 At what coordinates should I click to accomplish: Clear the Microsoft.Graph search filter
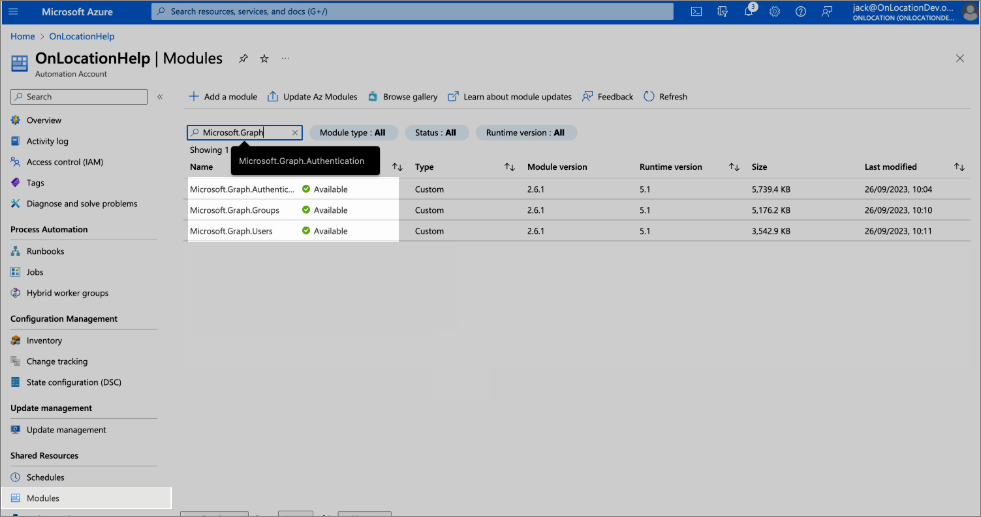(x=294, y=132)
